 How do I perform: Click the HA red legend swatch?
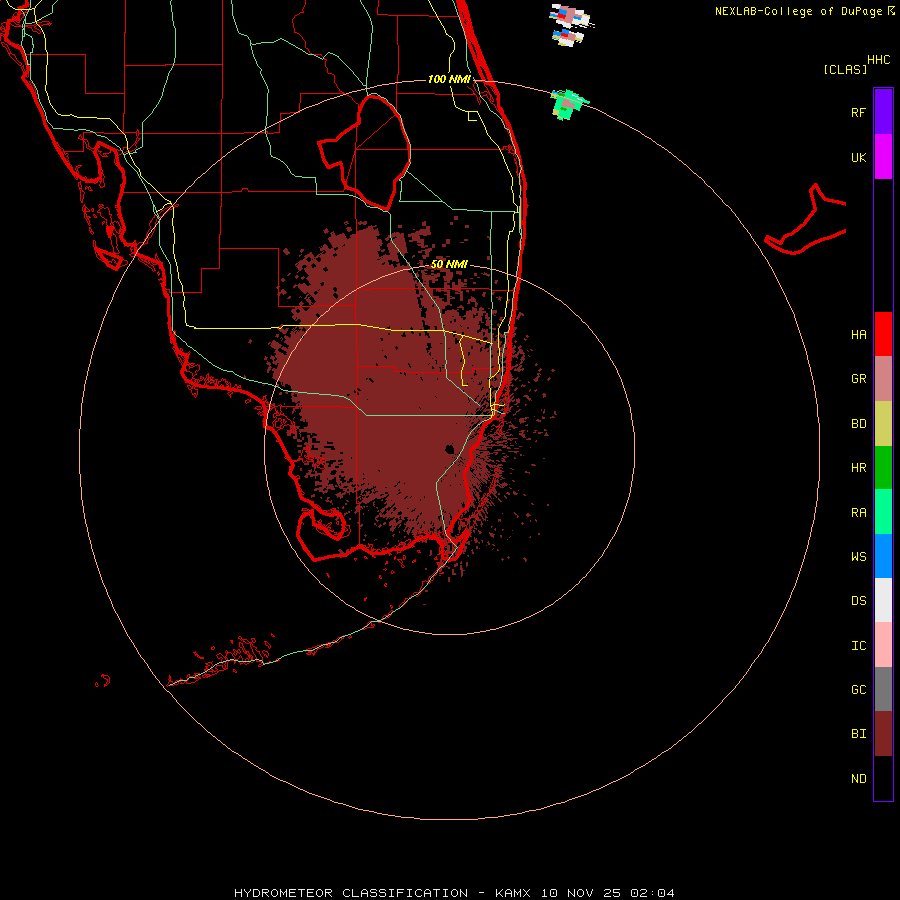tap(883, 334)
